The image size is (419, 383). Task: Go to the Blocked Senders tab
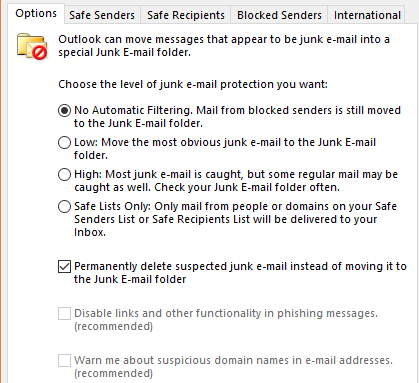click(x=279, y=15)
